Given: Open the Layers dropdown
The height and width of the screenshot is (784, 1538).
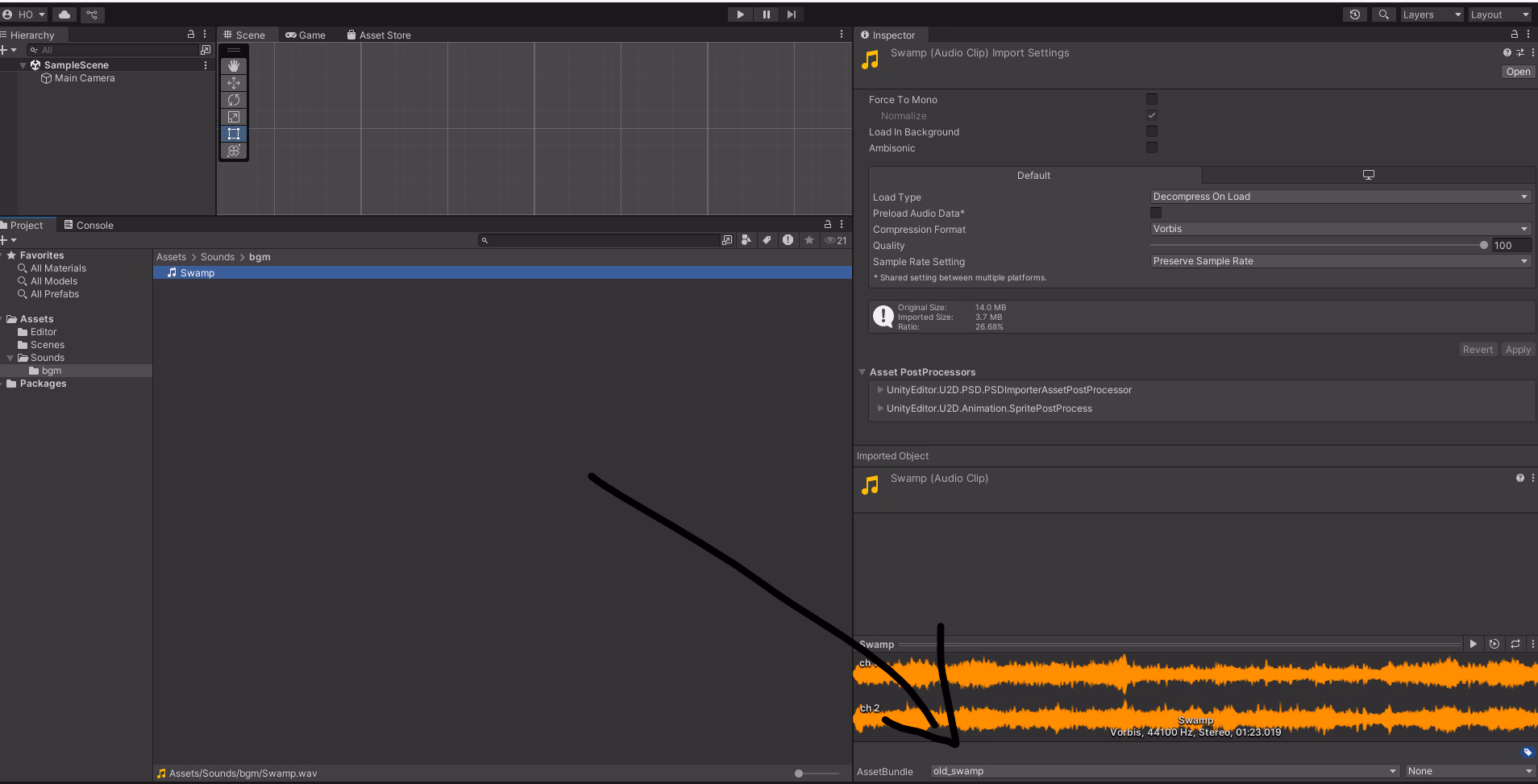Looking at the screenshot, I should click(x=1432, y=15).
